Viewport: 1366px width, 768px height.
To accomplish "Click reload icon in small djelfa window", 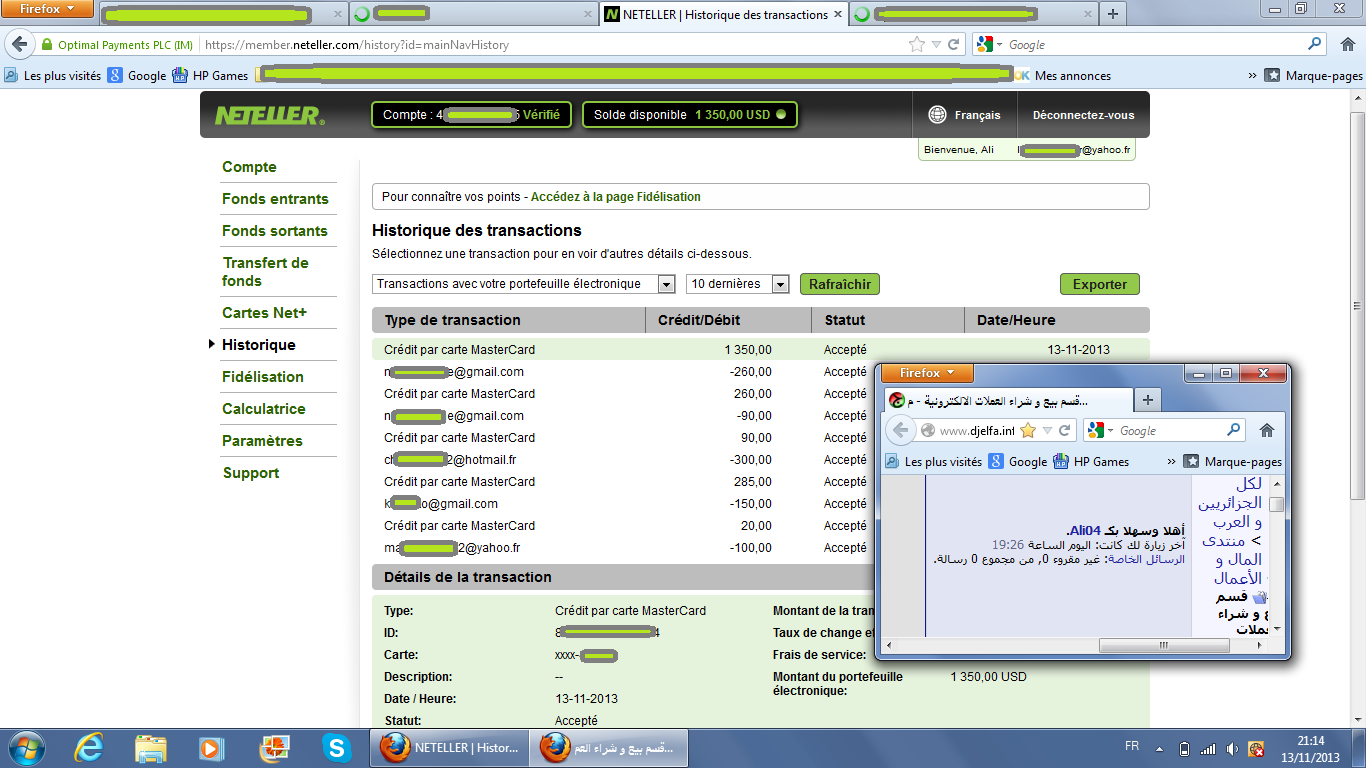I will click(x=1066, y=430).
